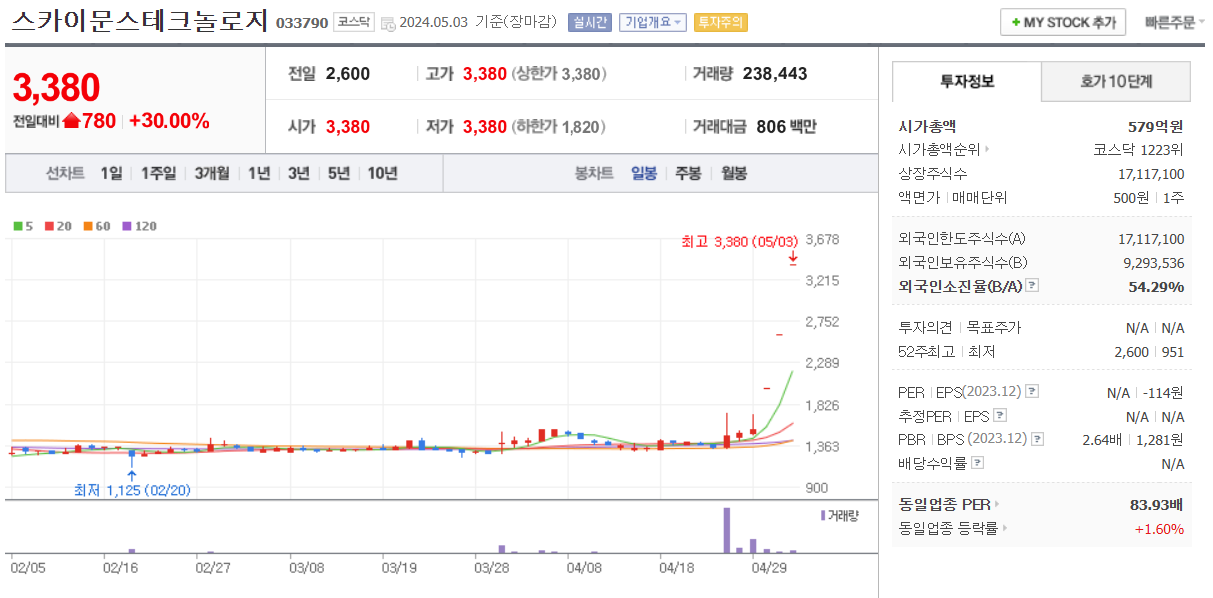Click the 04/29 date axis label

point(768,567)
